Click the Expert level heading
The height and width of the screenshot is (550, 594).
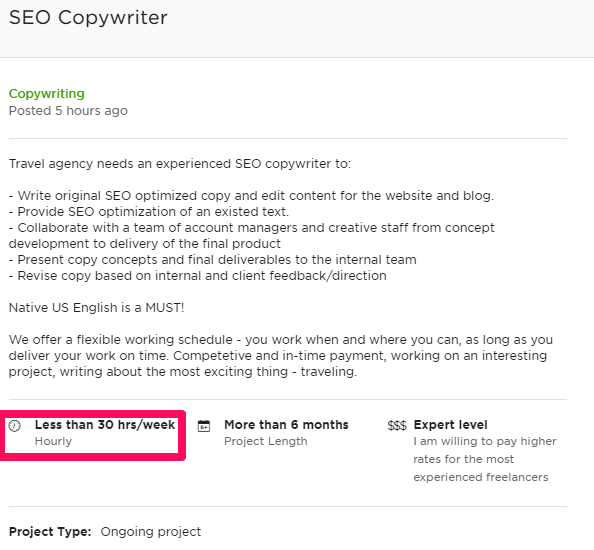[450, 425]
